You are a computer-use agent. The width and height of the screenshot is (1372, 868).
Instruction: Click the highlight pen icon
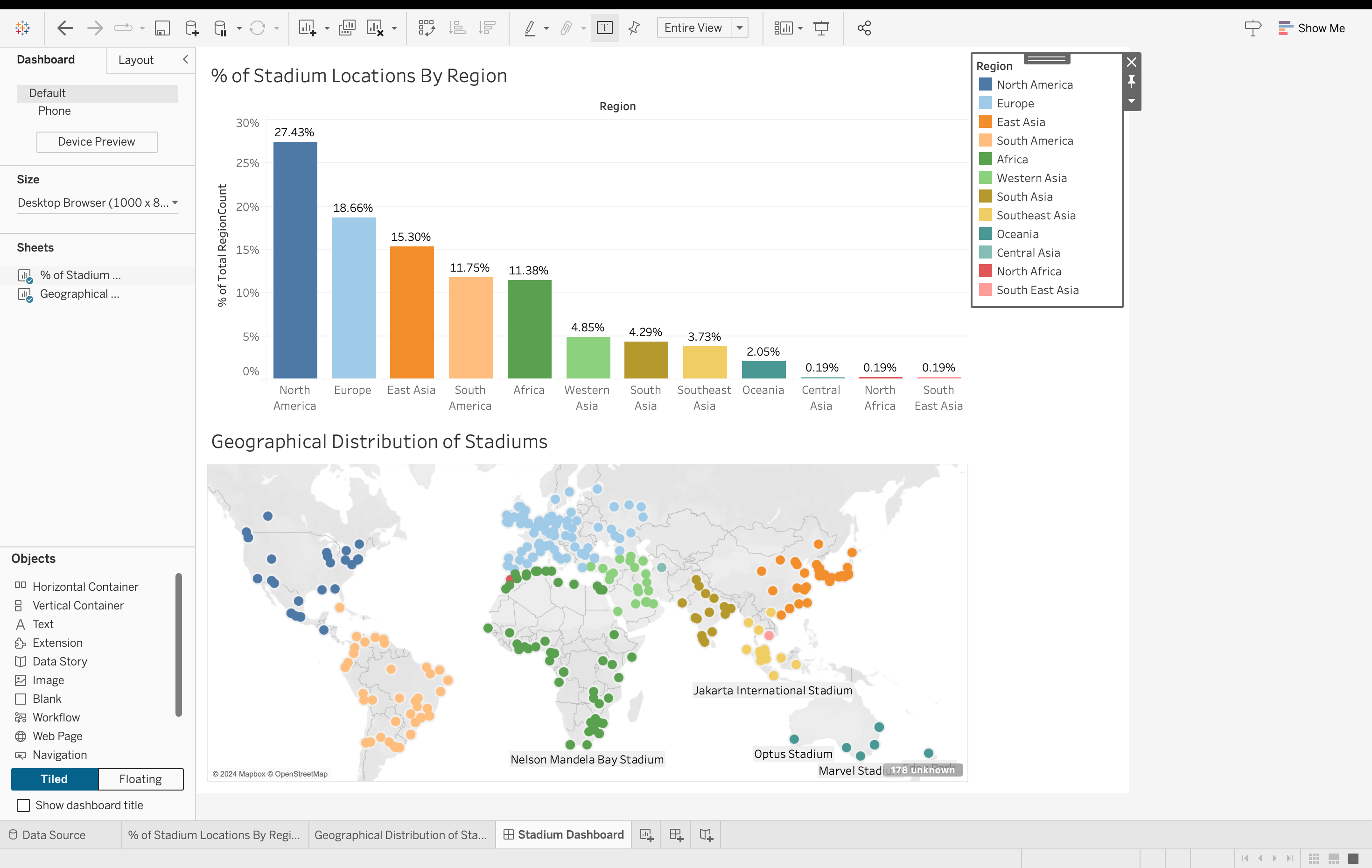530,28
